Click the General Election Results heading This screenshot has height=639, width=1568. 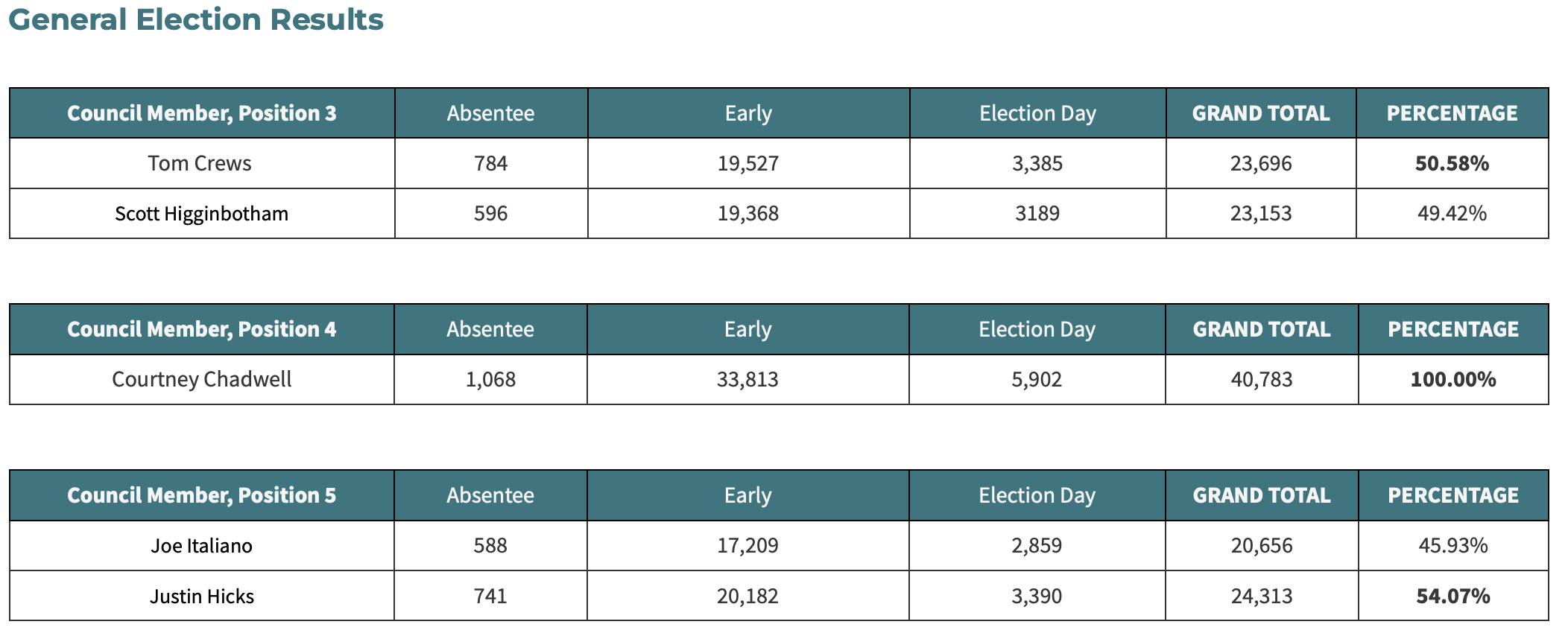click(x=195, y=20)
